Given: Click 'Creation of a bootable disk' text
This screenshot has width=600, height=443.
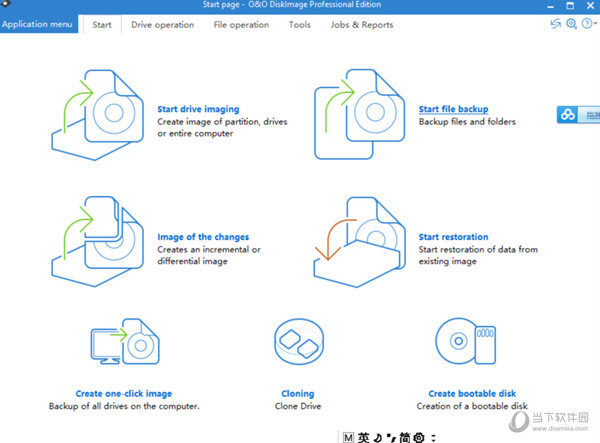Looking at the screenshot, I should [x=472, y=406].
